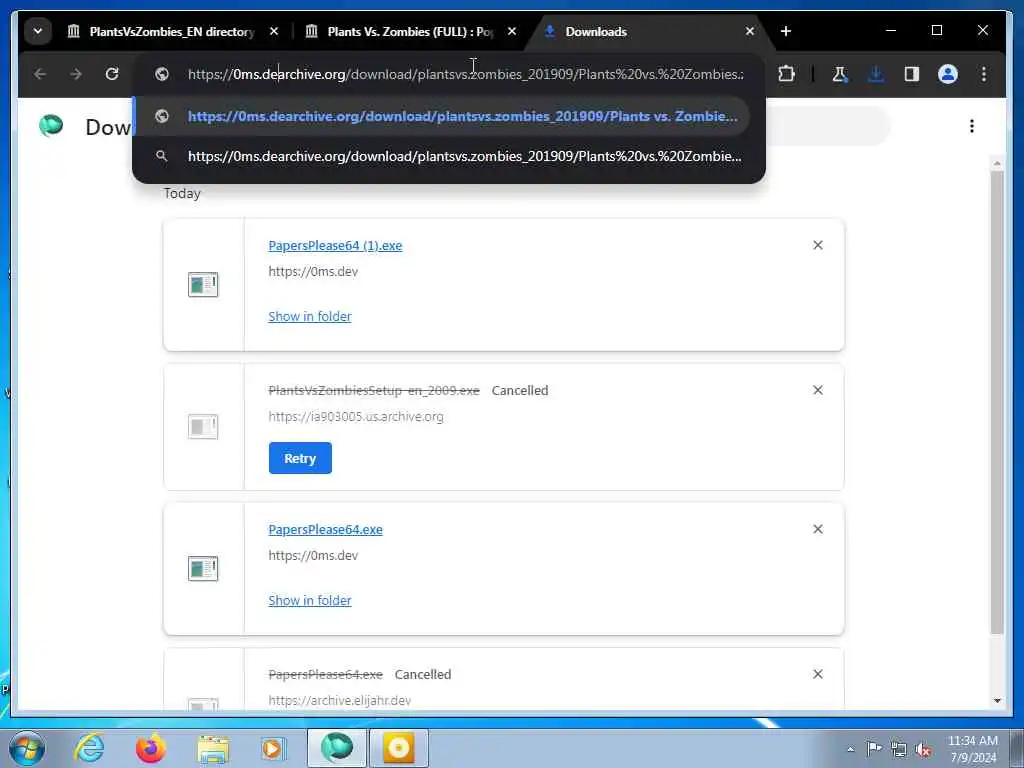Open the profile avatar icon
The height and width of the screenshot is (768, 1024).
tap(948, 74)
